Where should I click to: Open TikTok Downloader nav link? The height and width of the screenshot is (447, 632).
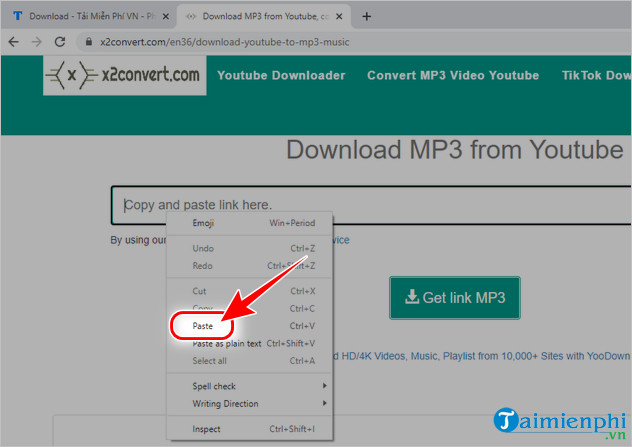(x=597, y=75)
